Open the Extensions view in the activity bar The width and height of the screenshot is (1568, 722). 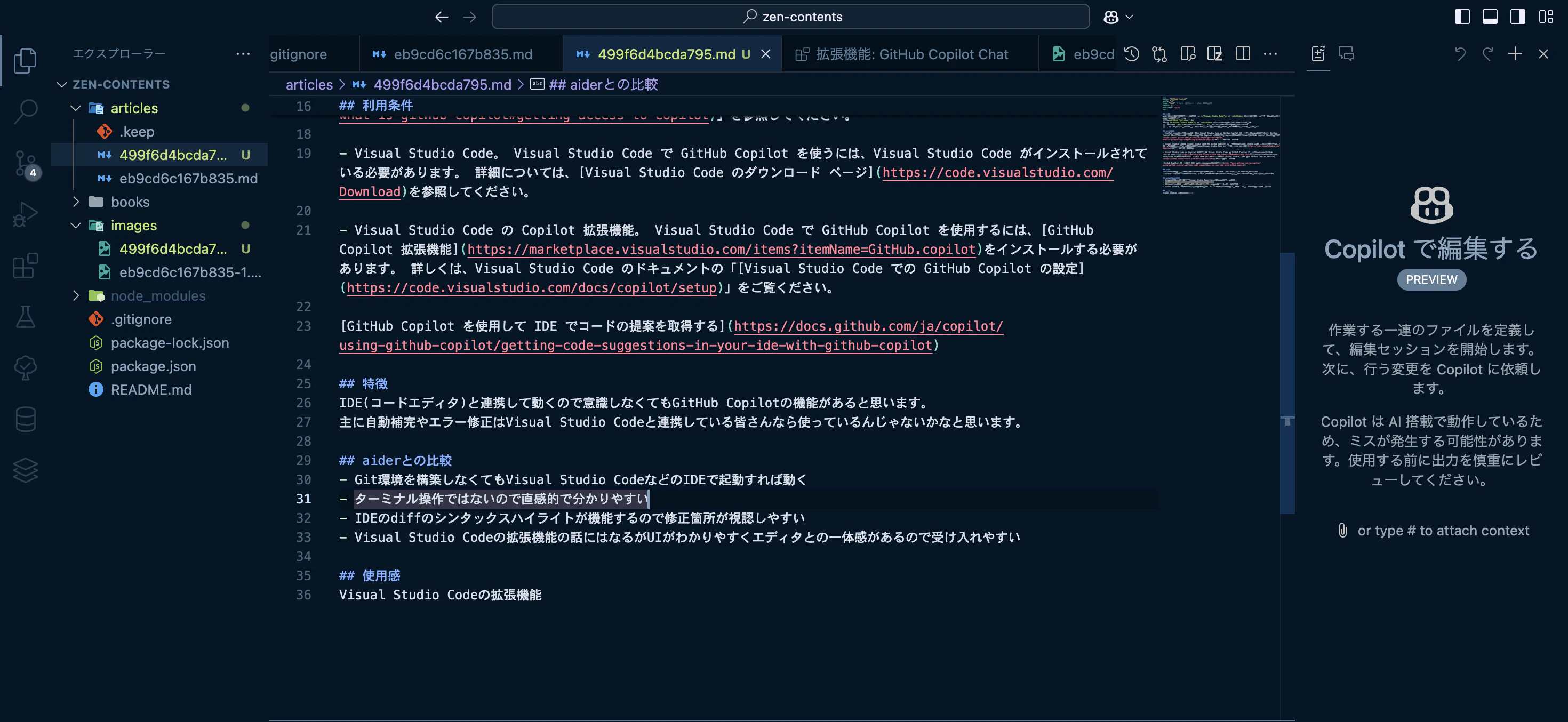[x=25, y=266]
